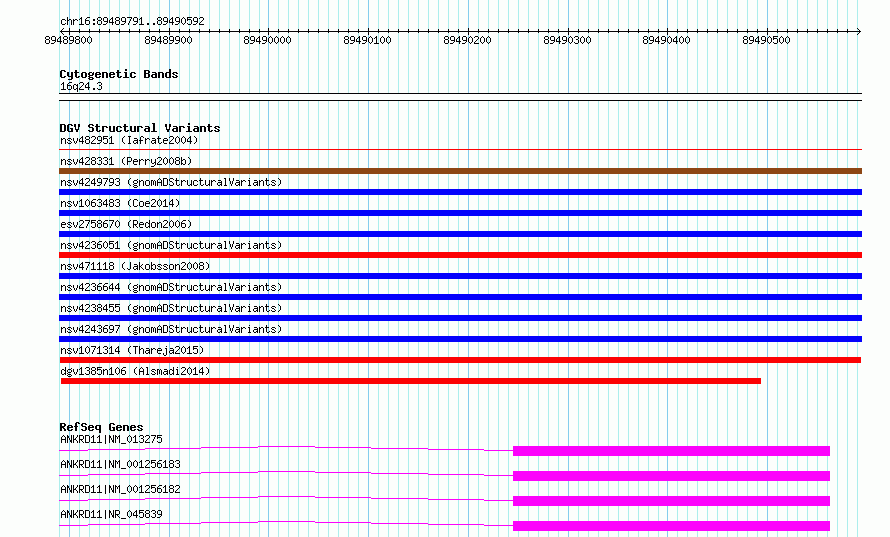Click ruler tick label 89490300
The width and height of the screenshot is (890, 537).
(x=567, y=40)
